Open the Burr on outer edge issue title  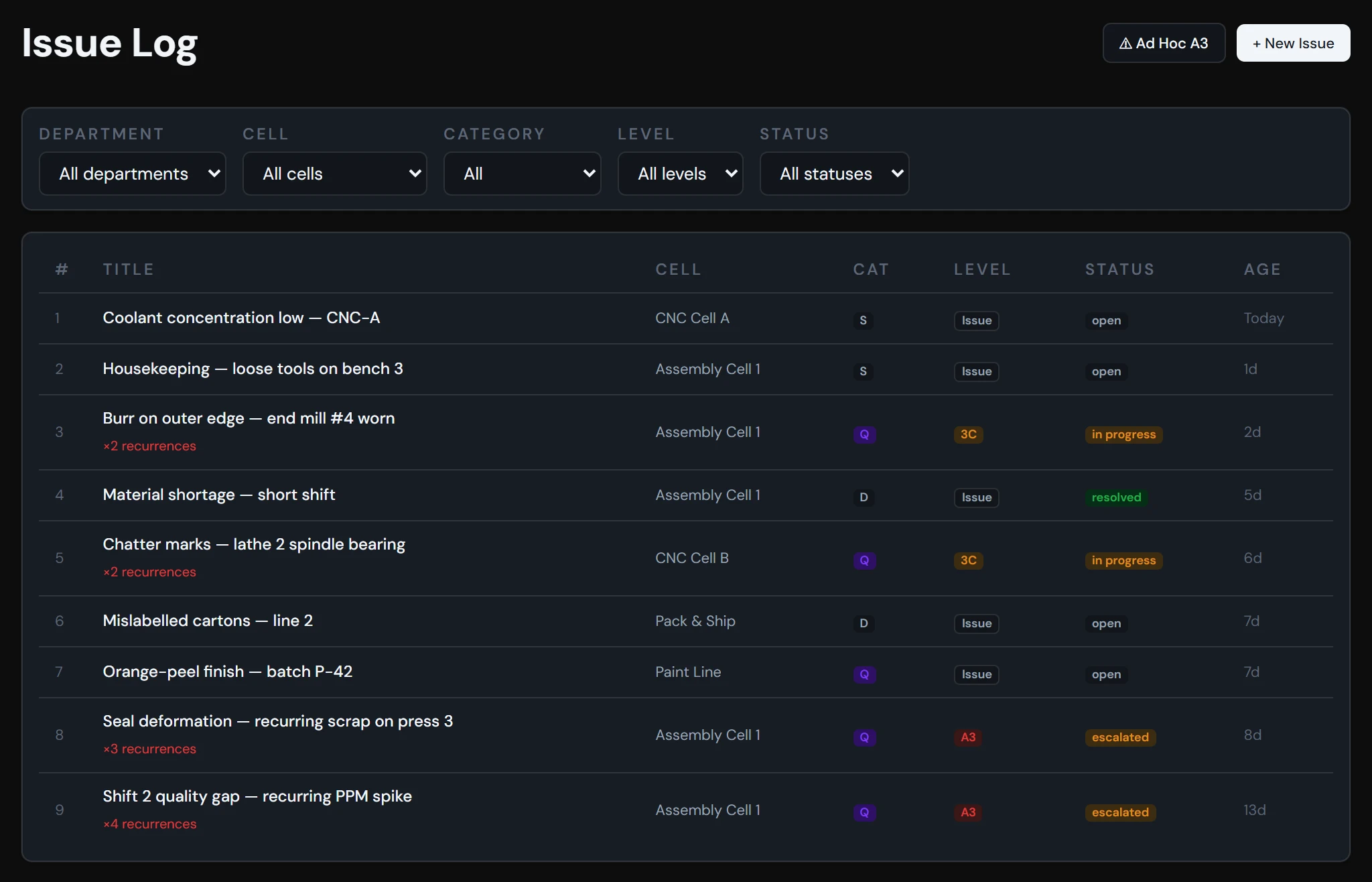point(249,418)
